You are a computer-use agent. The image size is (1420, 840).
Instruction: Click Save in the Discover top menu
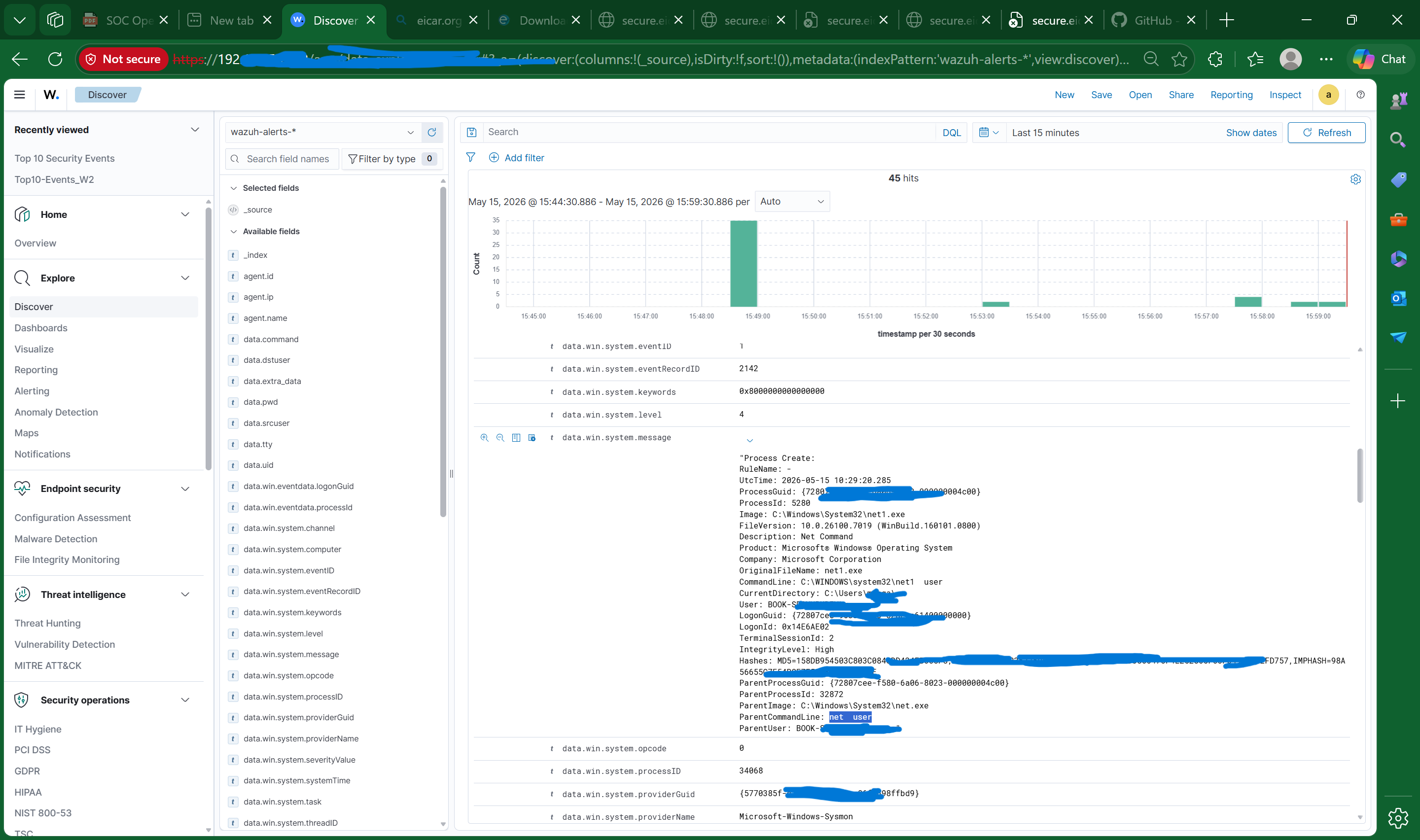1101,95
